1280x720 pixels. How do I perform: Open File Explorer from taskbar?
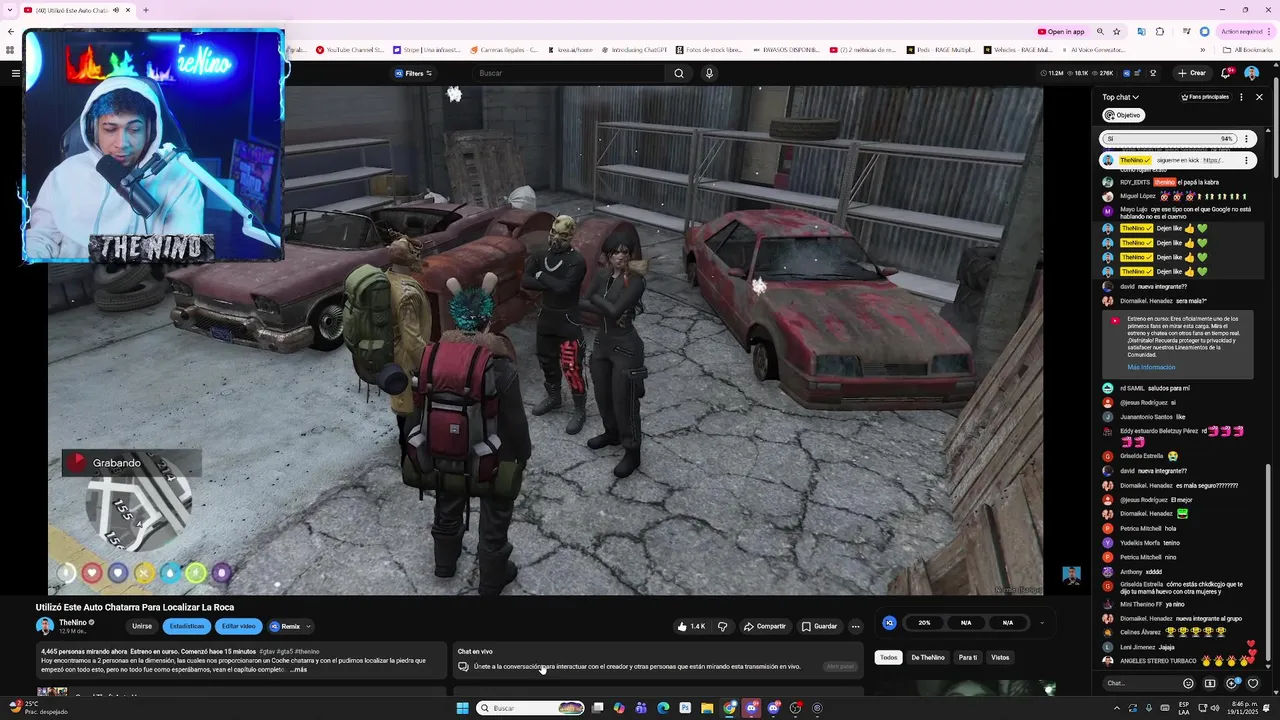click(707, 708)
